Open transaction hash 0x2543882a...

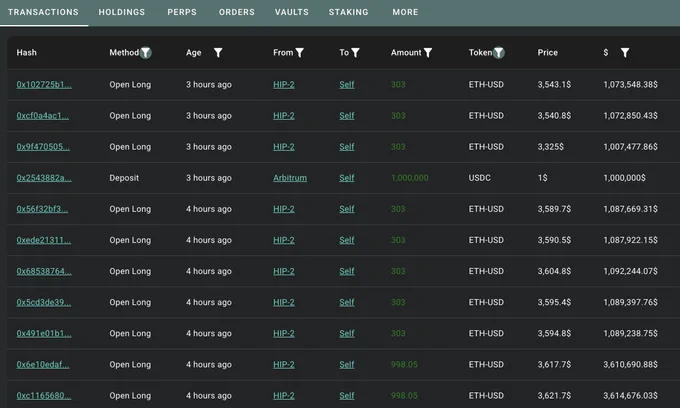click(44, 178)
